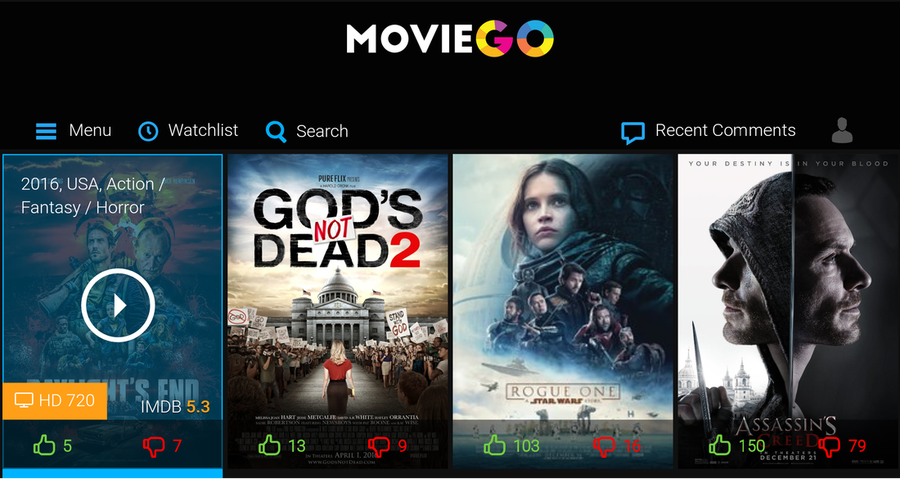The height and width of the screenshot is (479, 900).
Task: Open the hamburger Menu icon
Action: tap(46, 131)
